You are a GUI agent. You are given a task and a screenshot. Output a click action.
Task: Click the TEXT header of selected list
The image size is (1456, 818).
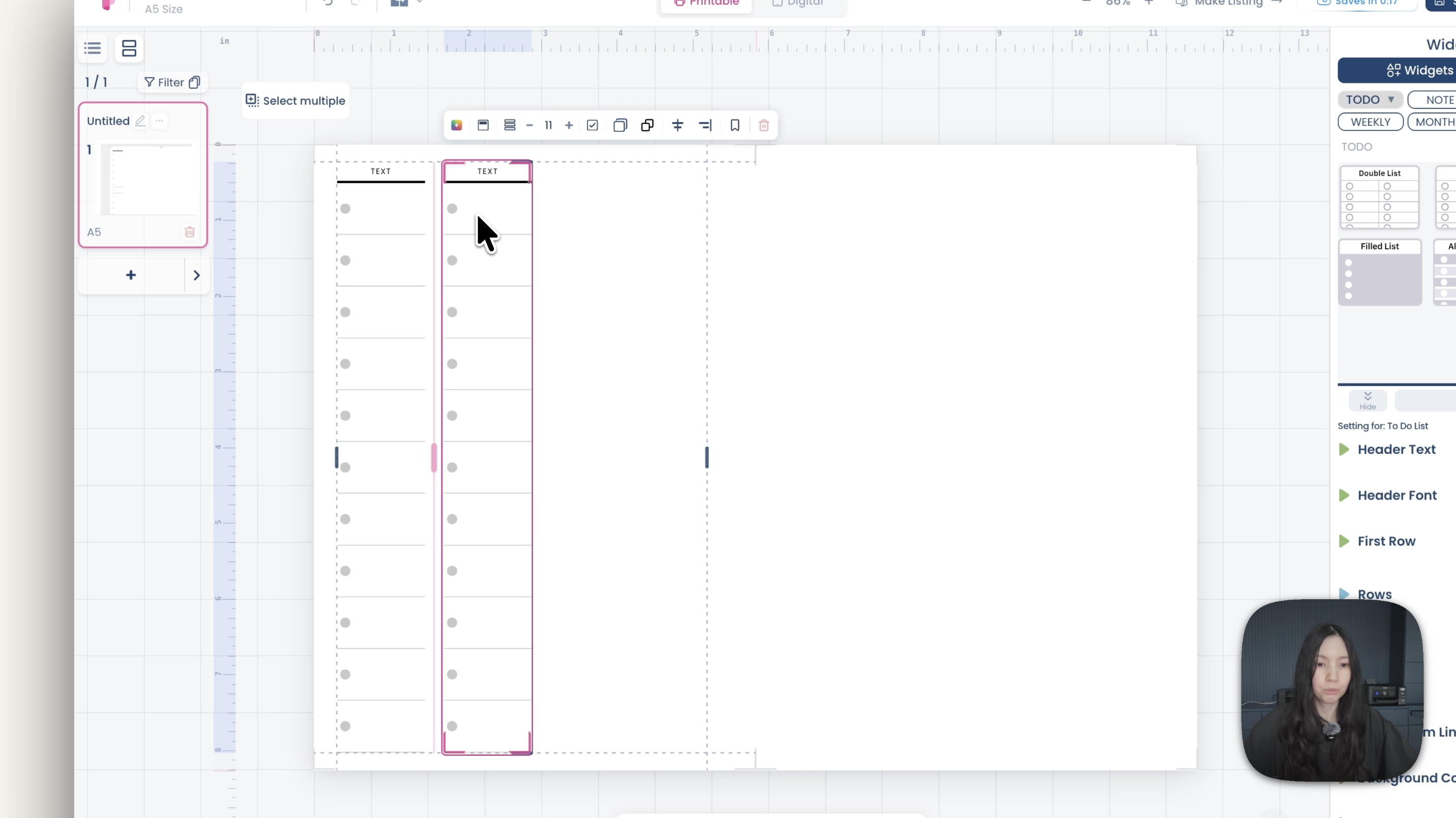point(487,171)
